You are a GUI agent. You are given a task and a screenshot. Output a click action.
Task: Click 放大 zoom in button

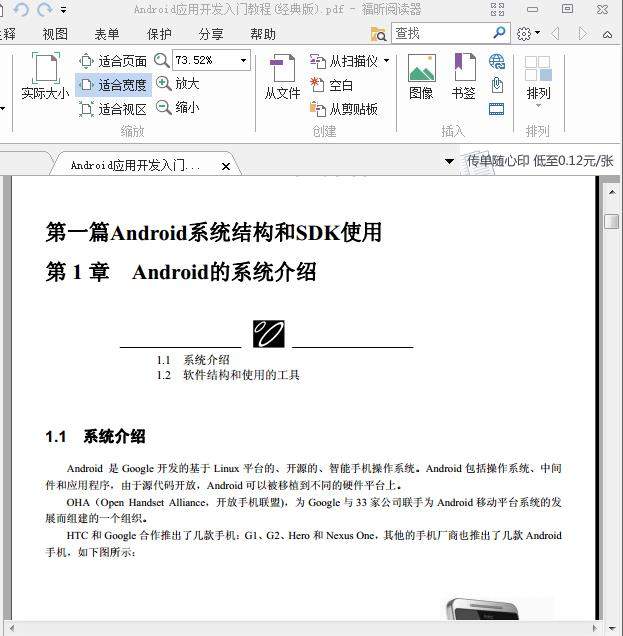click(x=178, y=84)
